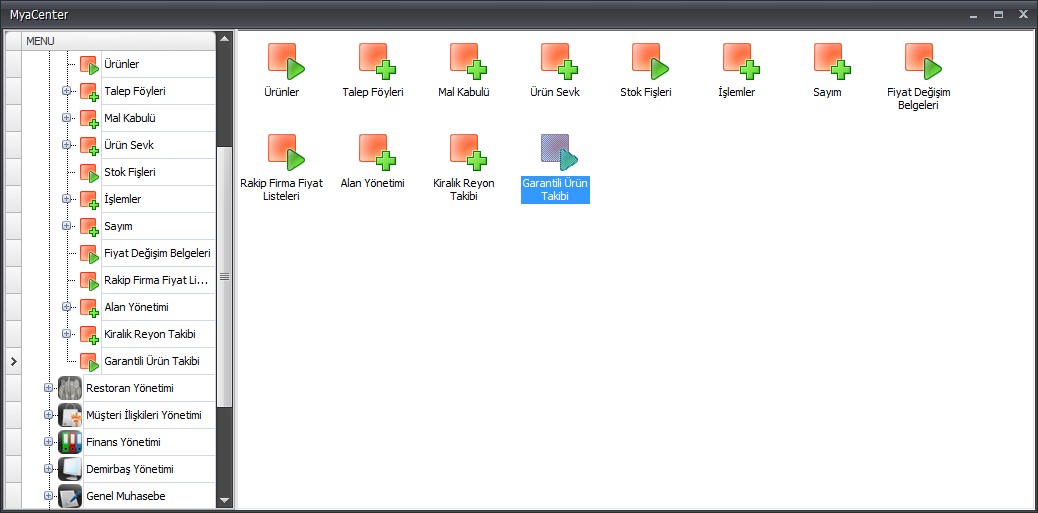Click the Genel Muhasebe tree icon
The image size is (1038, 513).
70,496
